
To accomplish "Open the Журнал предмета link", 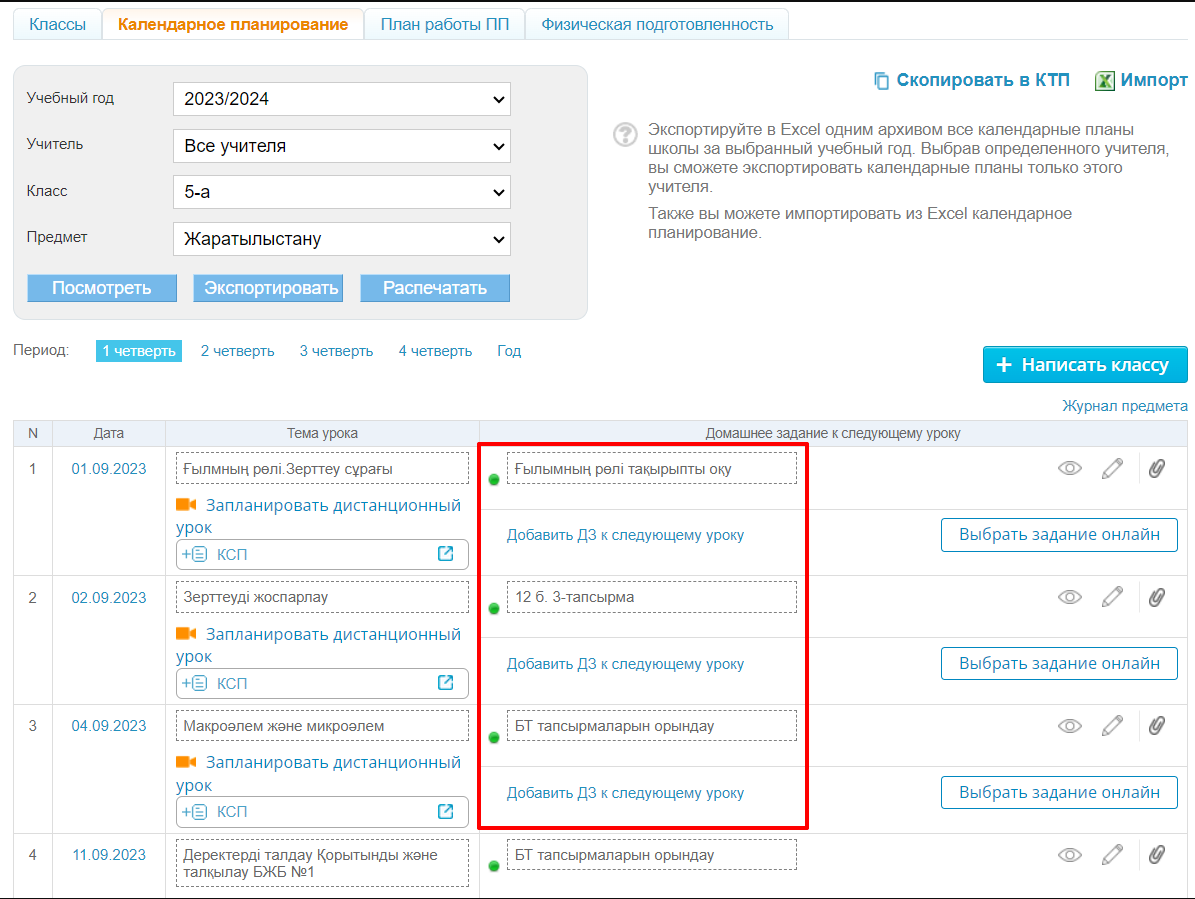I will pos(1124,406).
